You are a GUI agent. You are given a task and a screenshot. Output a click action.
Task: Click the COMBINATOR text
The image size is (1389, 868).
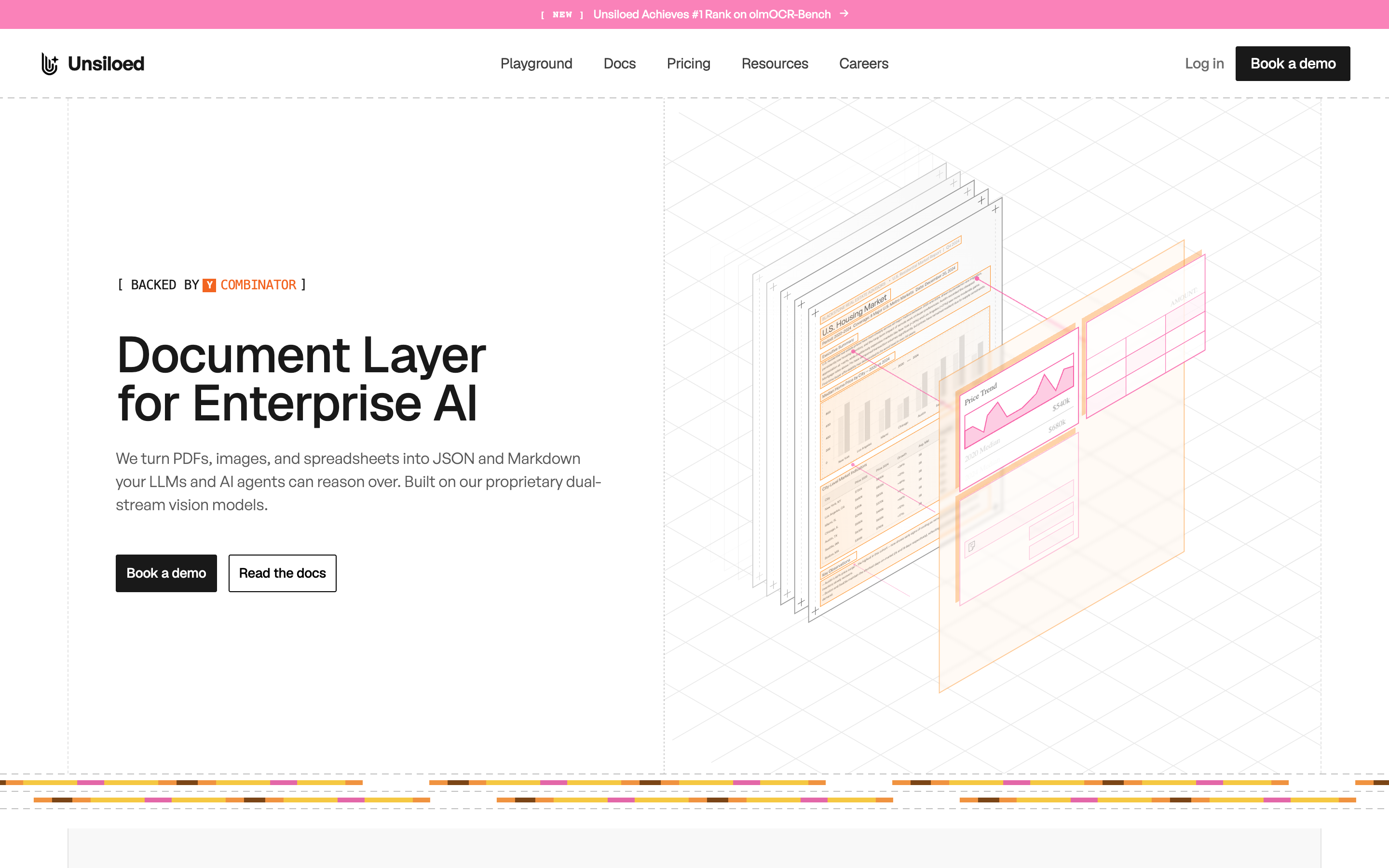click(259, 285)
